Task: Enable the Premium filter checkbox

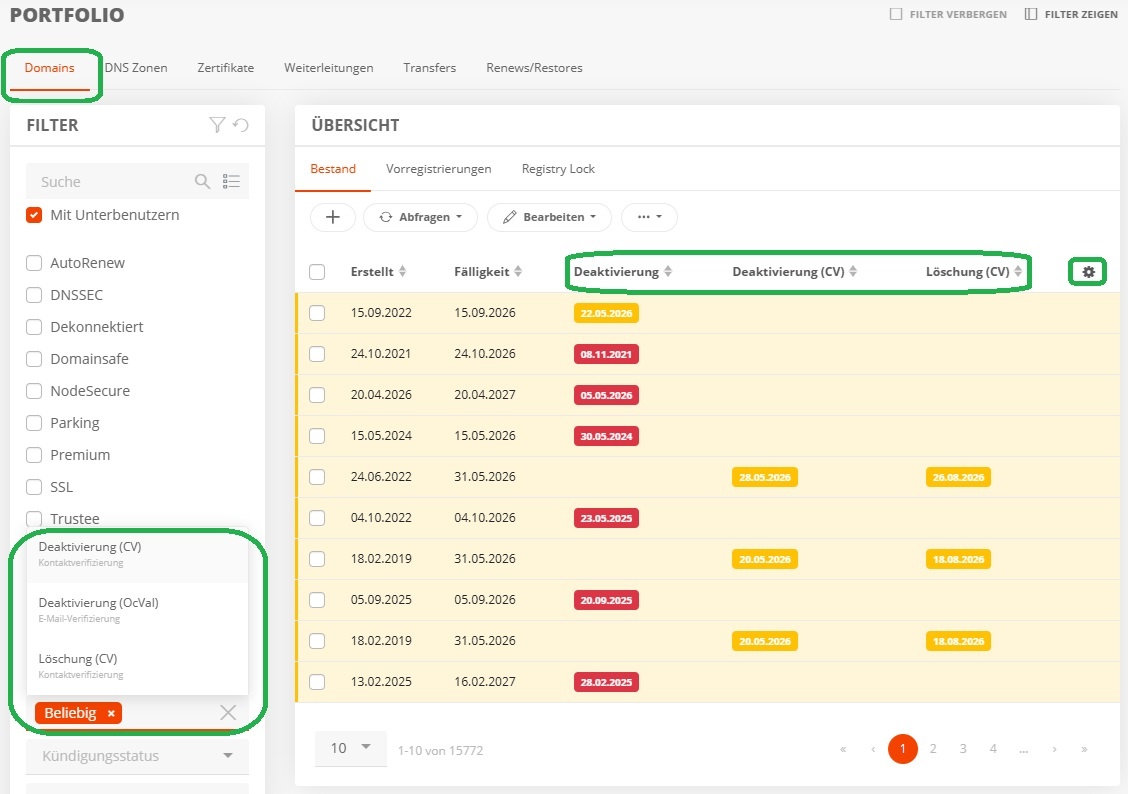Action: 34,455
